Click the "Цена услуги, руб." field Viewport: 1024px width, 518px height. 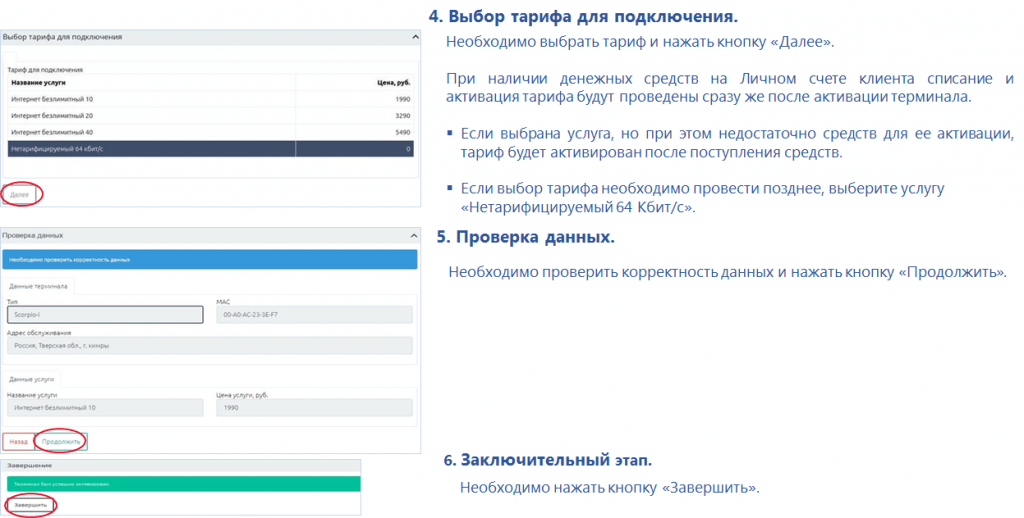point(314,408)
